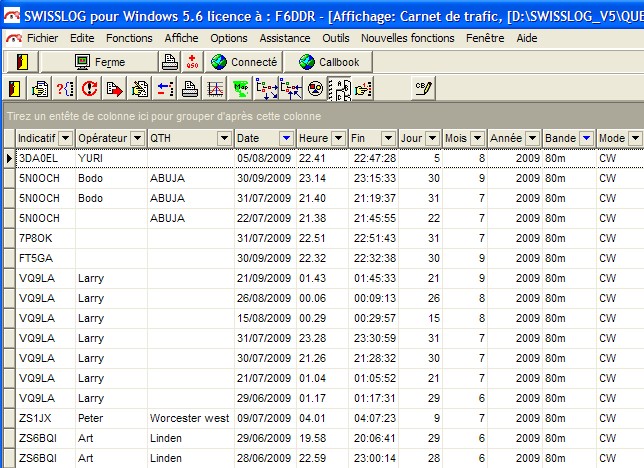
Task: Open the Mode column dropdown
Action: click(635, 138)
